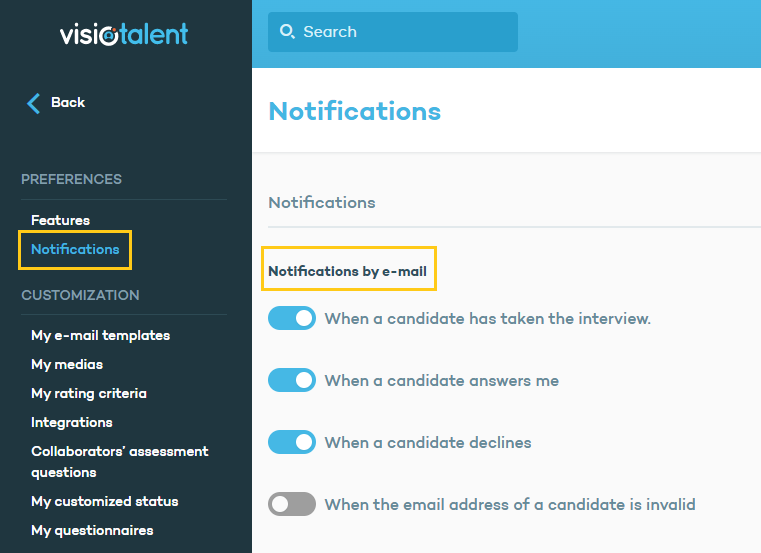The width and height of the screenshot is (761, 553).
Task: Type in the Search field
Action: pos(400,32)
